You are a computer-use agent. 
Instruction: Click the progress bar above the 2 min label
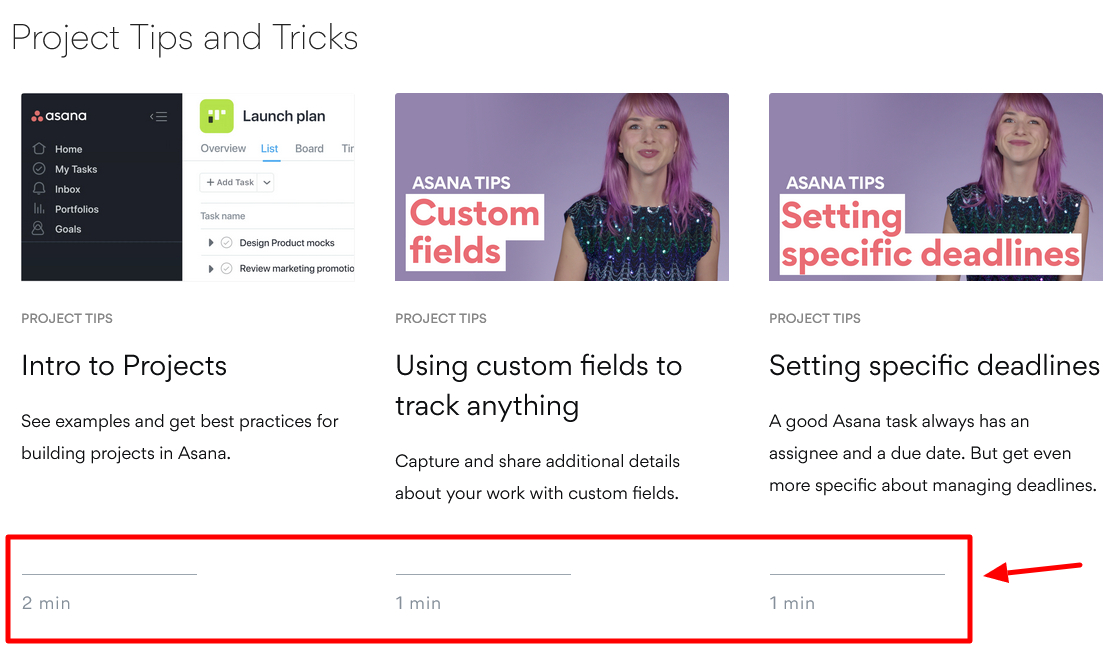click(110, 572)
